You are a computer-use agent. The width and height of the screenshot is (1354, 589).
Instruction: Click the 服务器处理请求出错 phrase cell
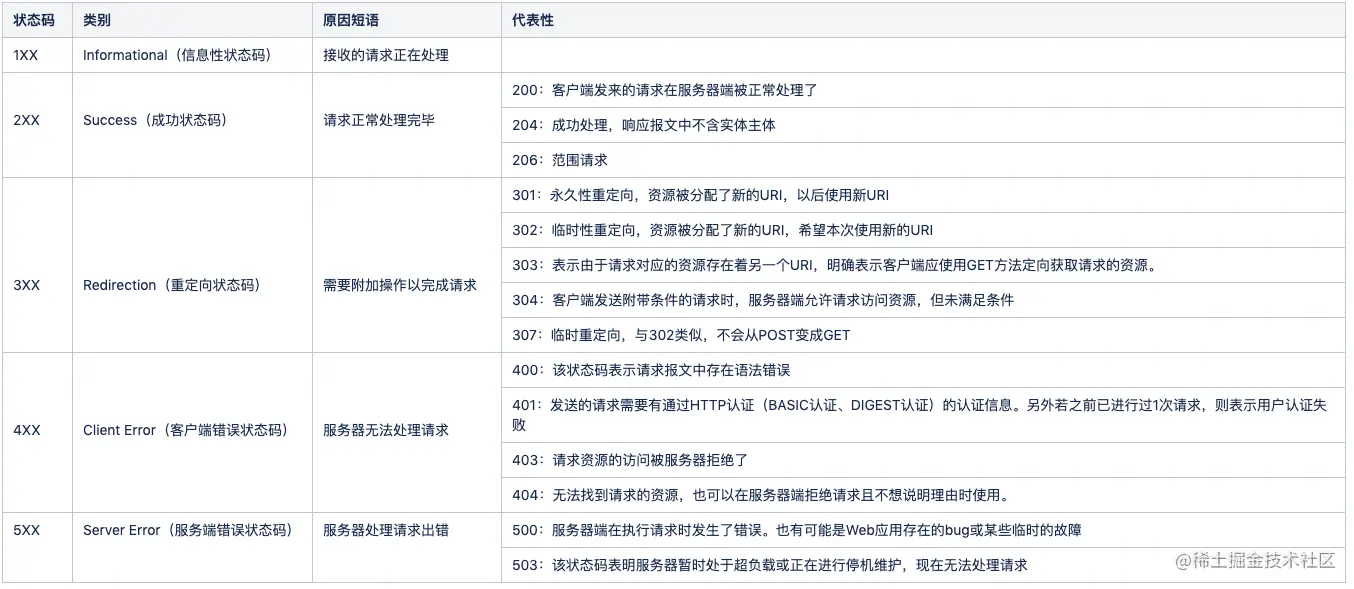(x=407, y=548)
